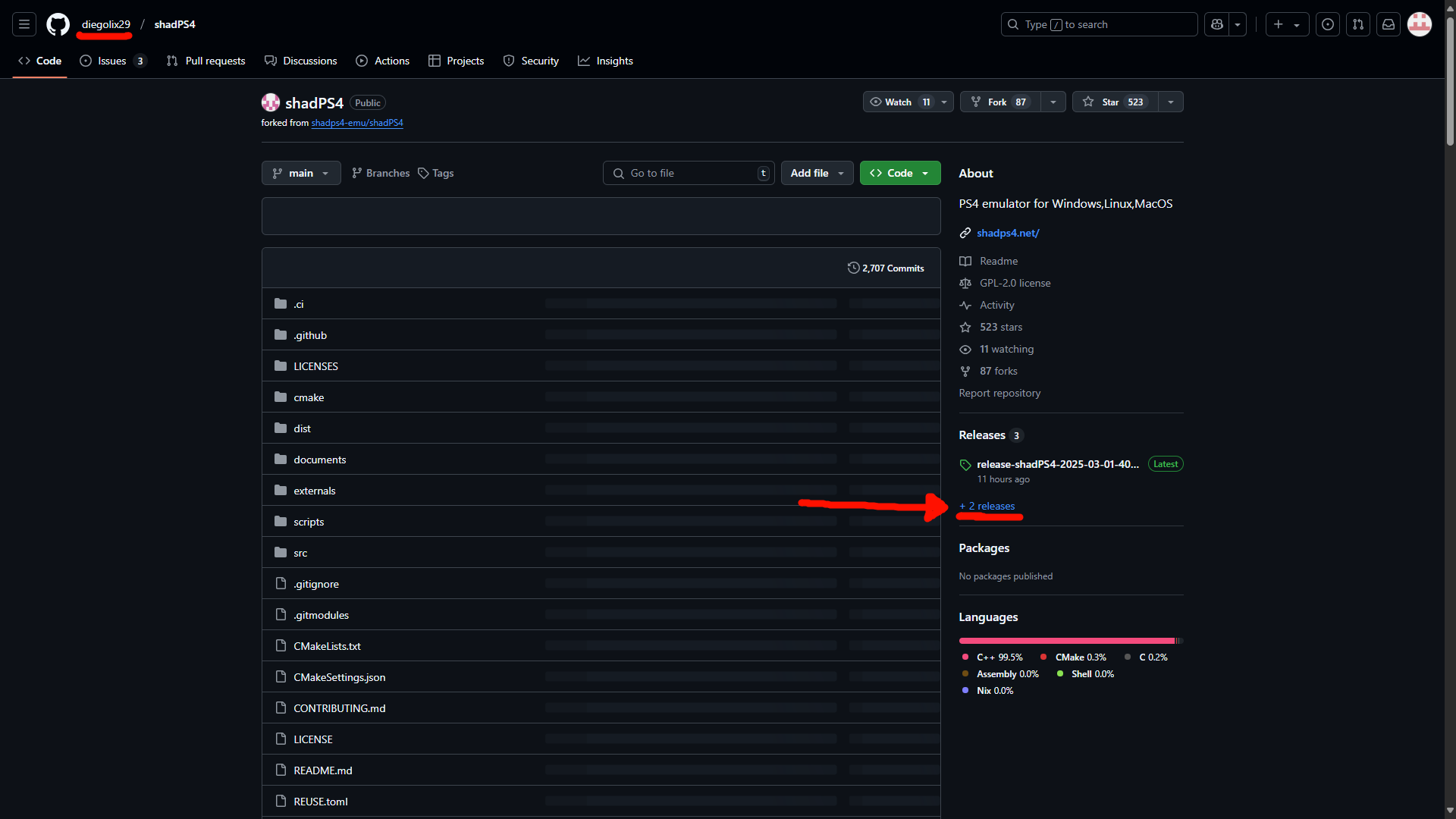Focus the Go to file search field

[x=689, y=173]
